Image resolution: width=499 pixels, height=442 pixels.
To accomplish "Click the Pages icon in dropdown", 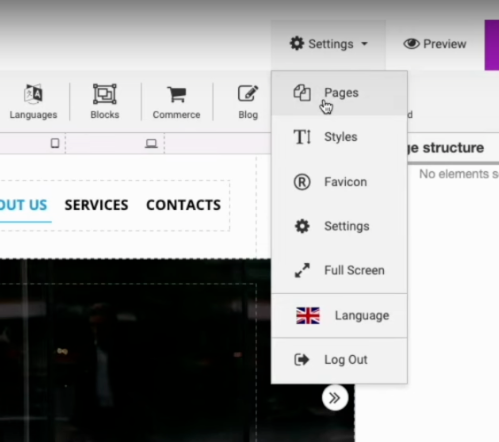I will tap(302, 92).
